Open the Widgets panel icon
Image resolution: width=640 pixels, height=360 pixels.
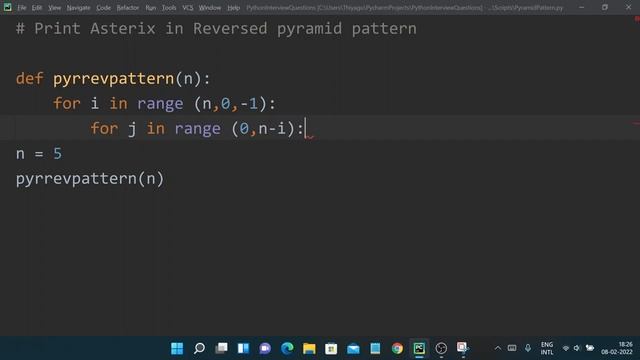[243, 348]
